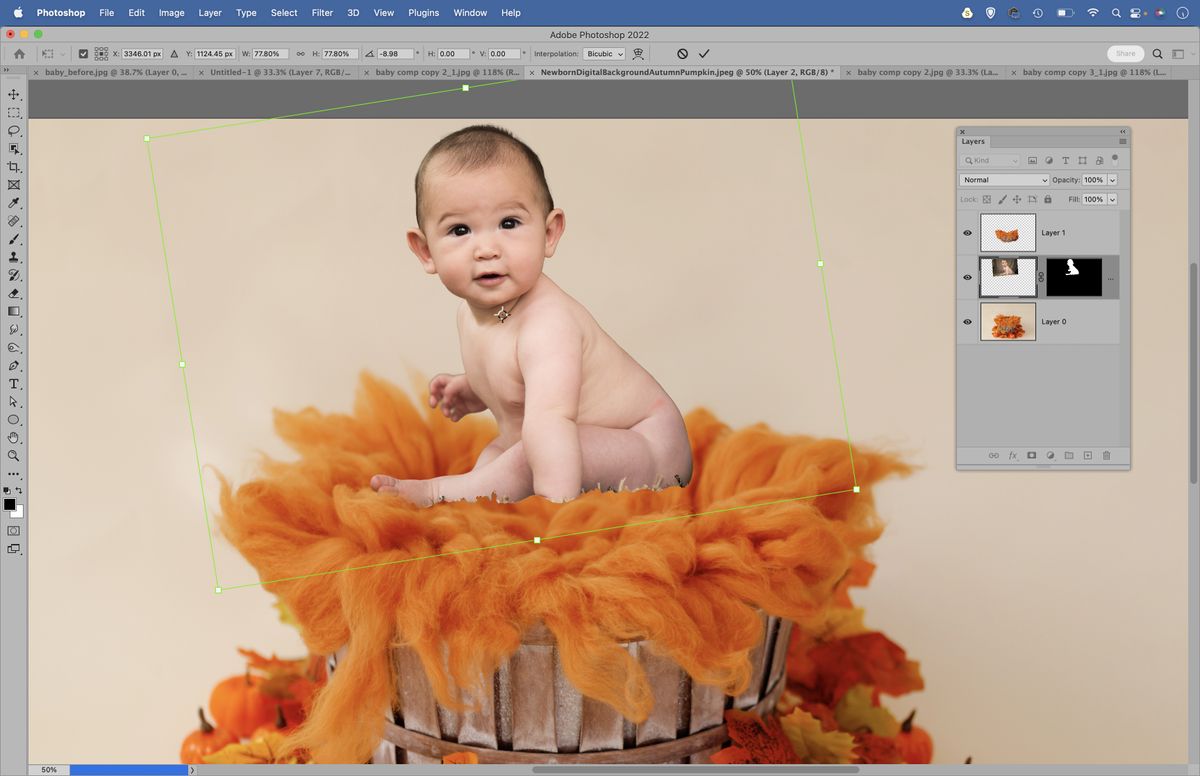The height and width of the screenshot is (776, 1200).
Task: Create new fill or adjustment layer
Action: (x=1050, y=456)
